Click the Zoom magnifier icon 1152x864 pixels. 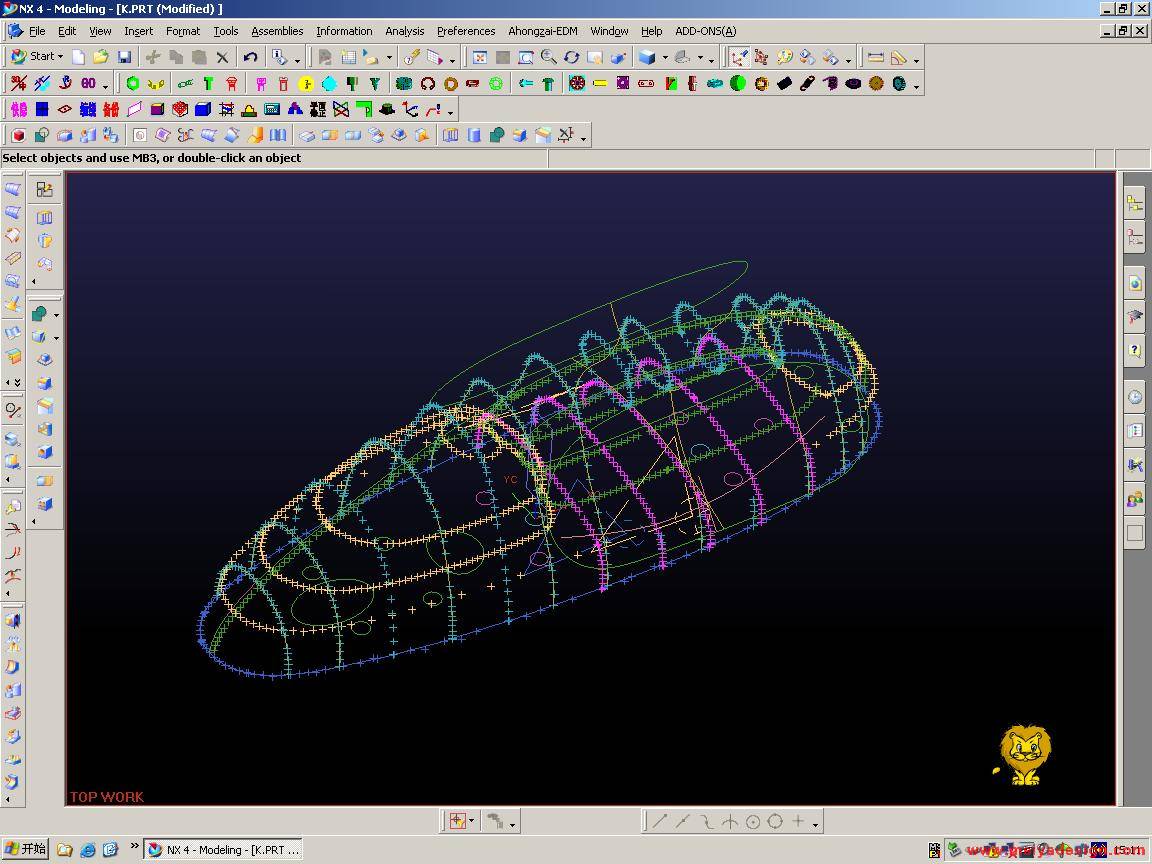(x=549, y=57)
